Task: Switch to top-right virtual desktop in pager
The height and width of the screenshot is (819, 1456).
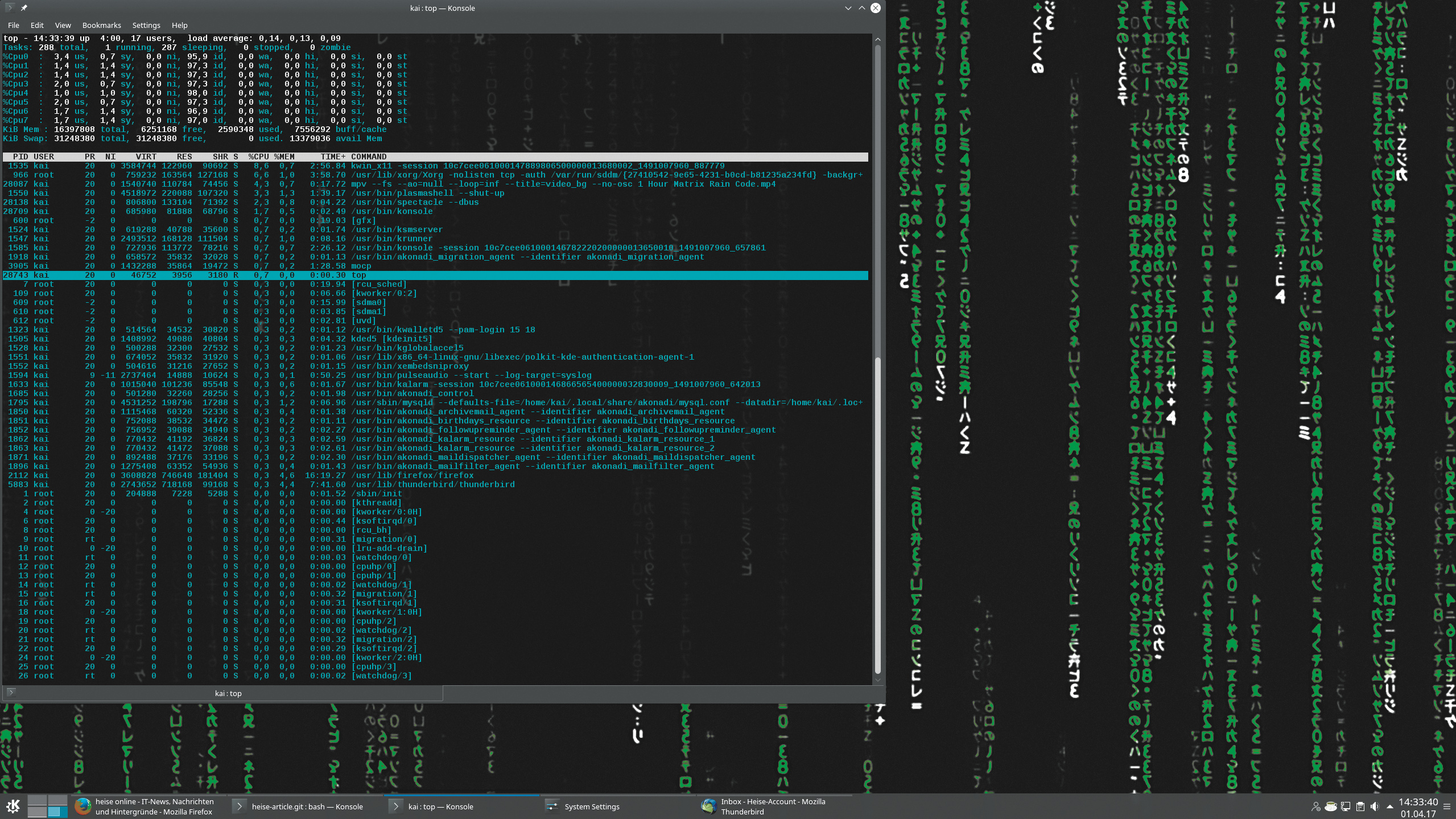Action: click(57, 801)
